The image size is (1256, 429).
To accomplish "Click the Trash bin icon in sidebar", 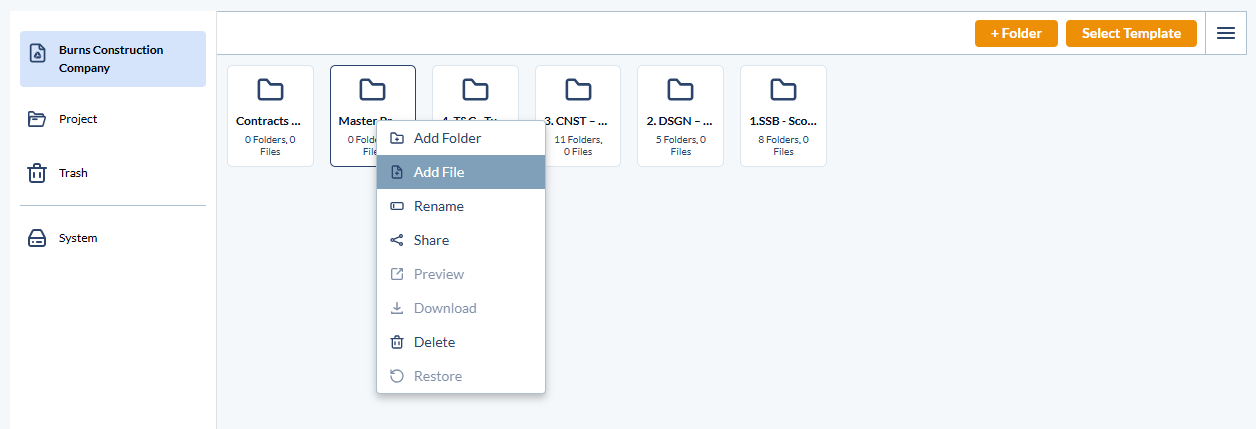I will (x=37, y=173).
